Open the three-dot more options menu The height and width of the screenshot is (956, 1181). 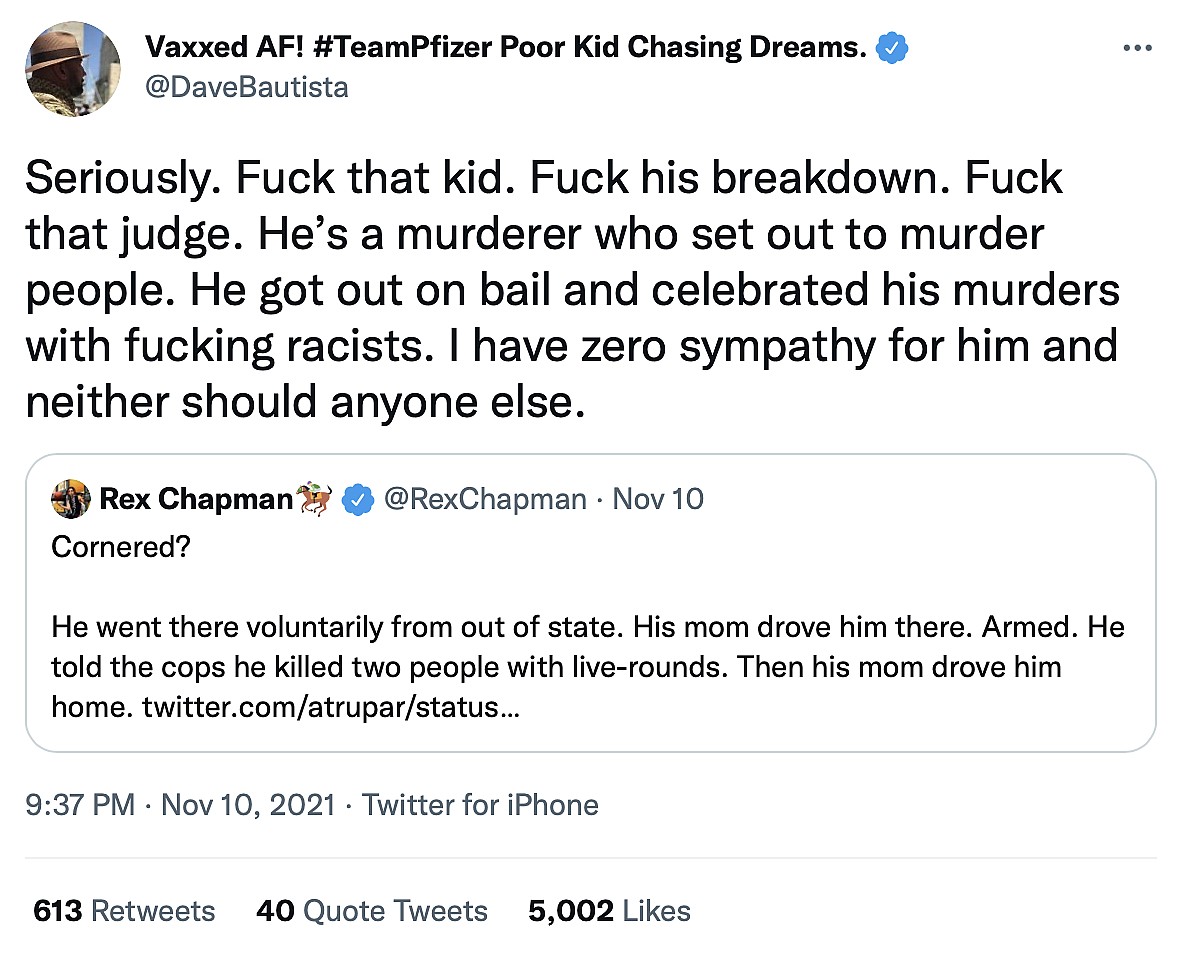coord(1137,48)
